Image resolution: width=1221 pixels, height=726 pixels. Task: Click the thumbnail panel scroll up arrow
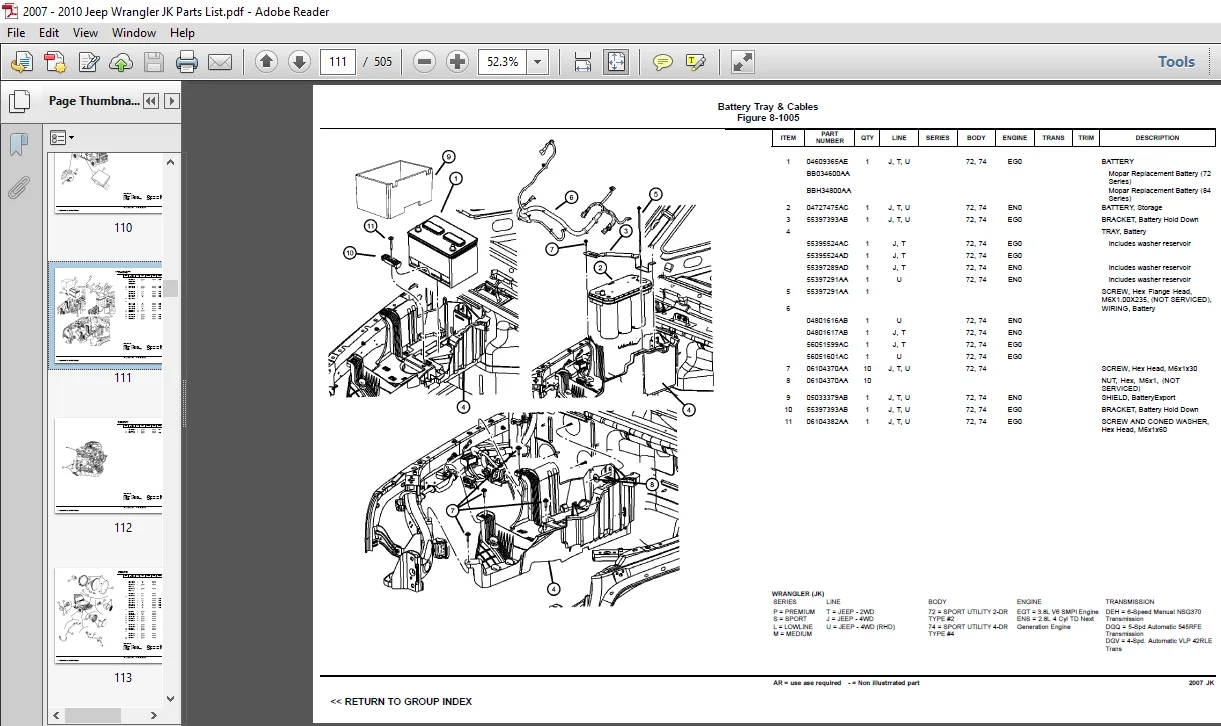(172, 162)
